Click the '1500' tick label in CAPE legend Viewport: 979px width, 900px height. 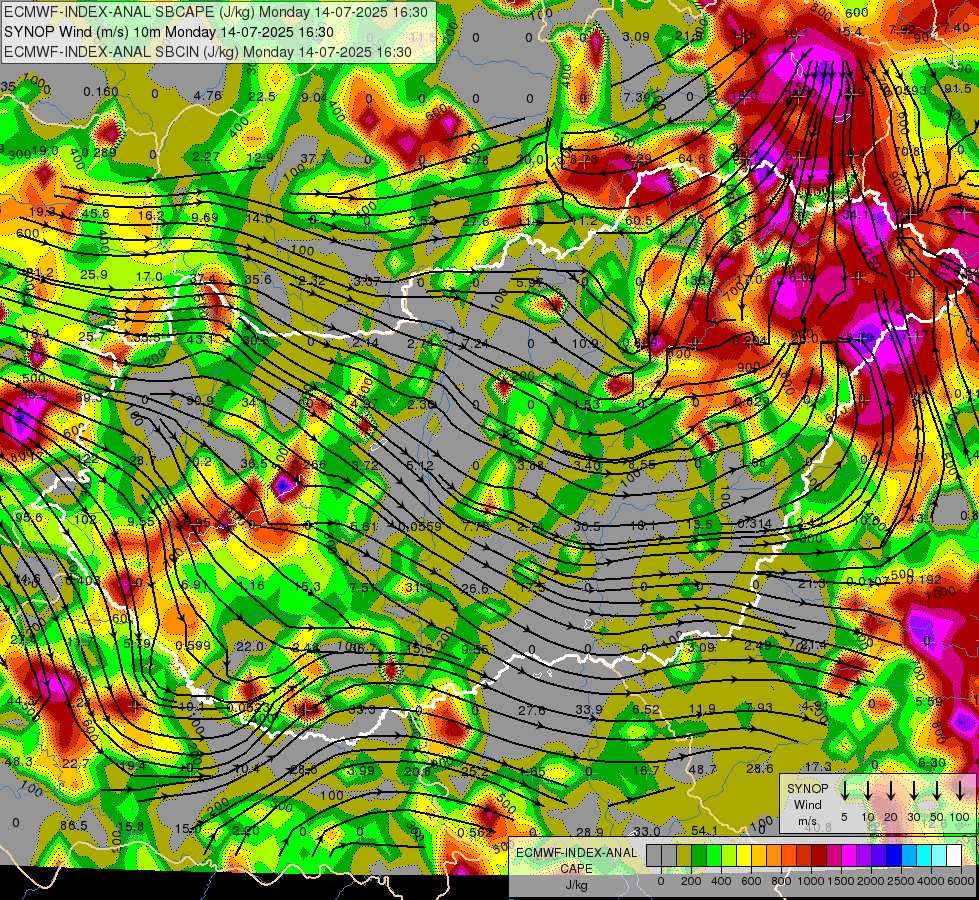click(x=841, y=881)
